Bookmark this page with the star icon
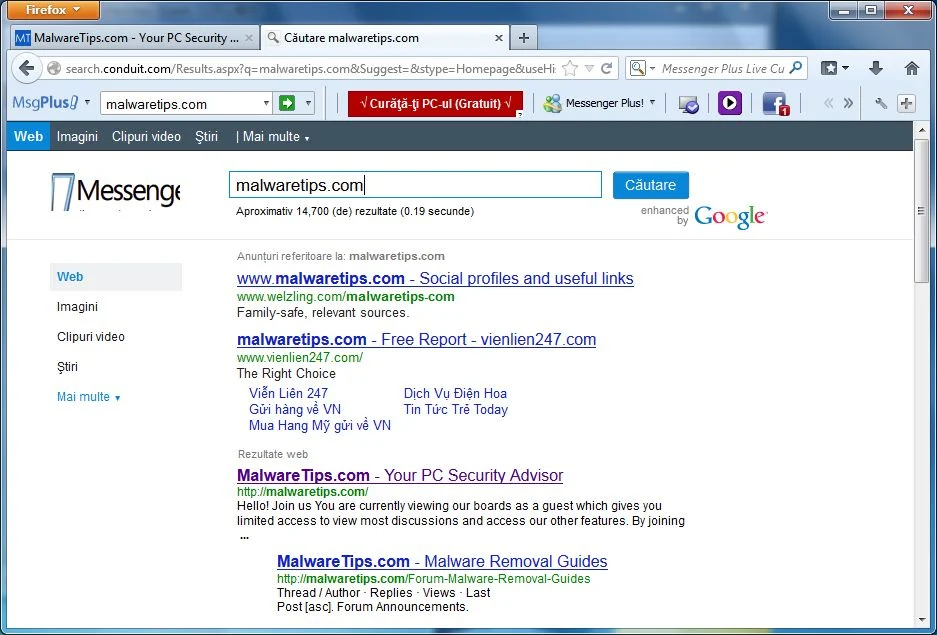937x635 pixels. [x=570, y=69]
